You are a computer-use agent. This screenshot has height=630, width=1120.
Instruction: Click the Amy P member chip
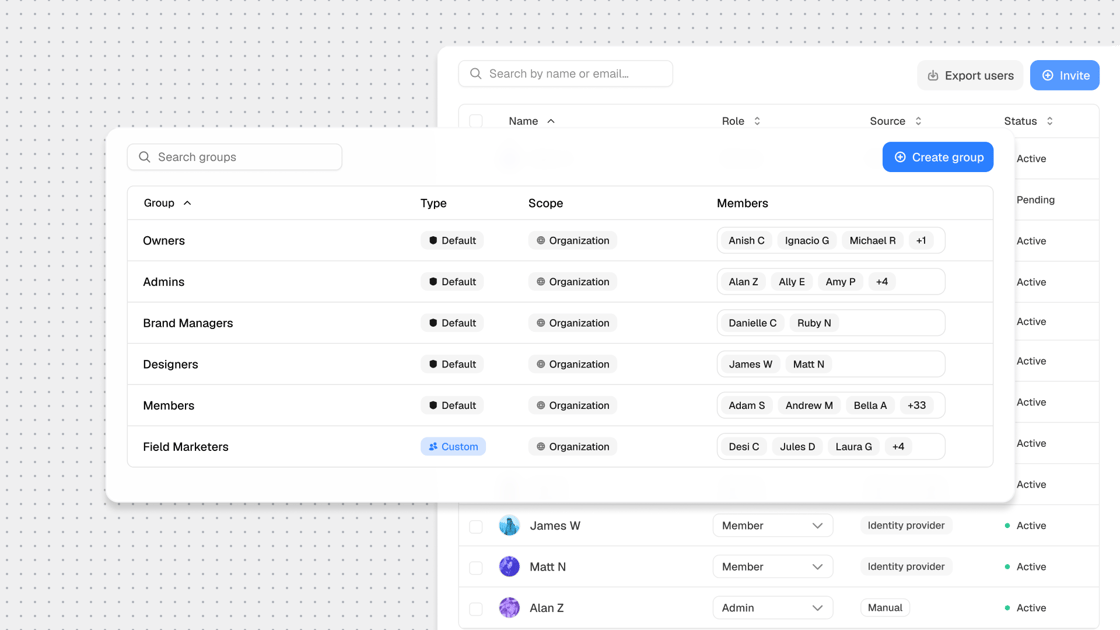coord(840,281)
